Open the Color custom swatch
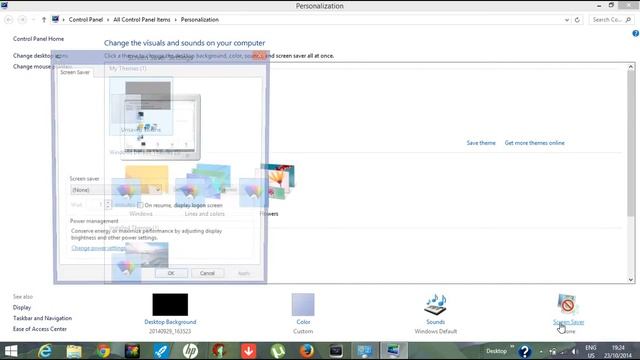The height and width of the screenshot is (360, 640). (x=303, y=304)
